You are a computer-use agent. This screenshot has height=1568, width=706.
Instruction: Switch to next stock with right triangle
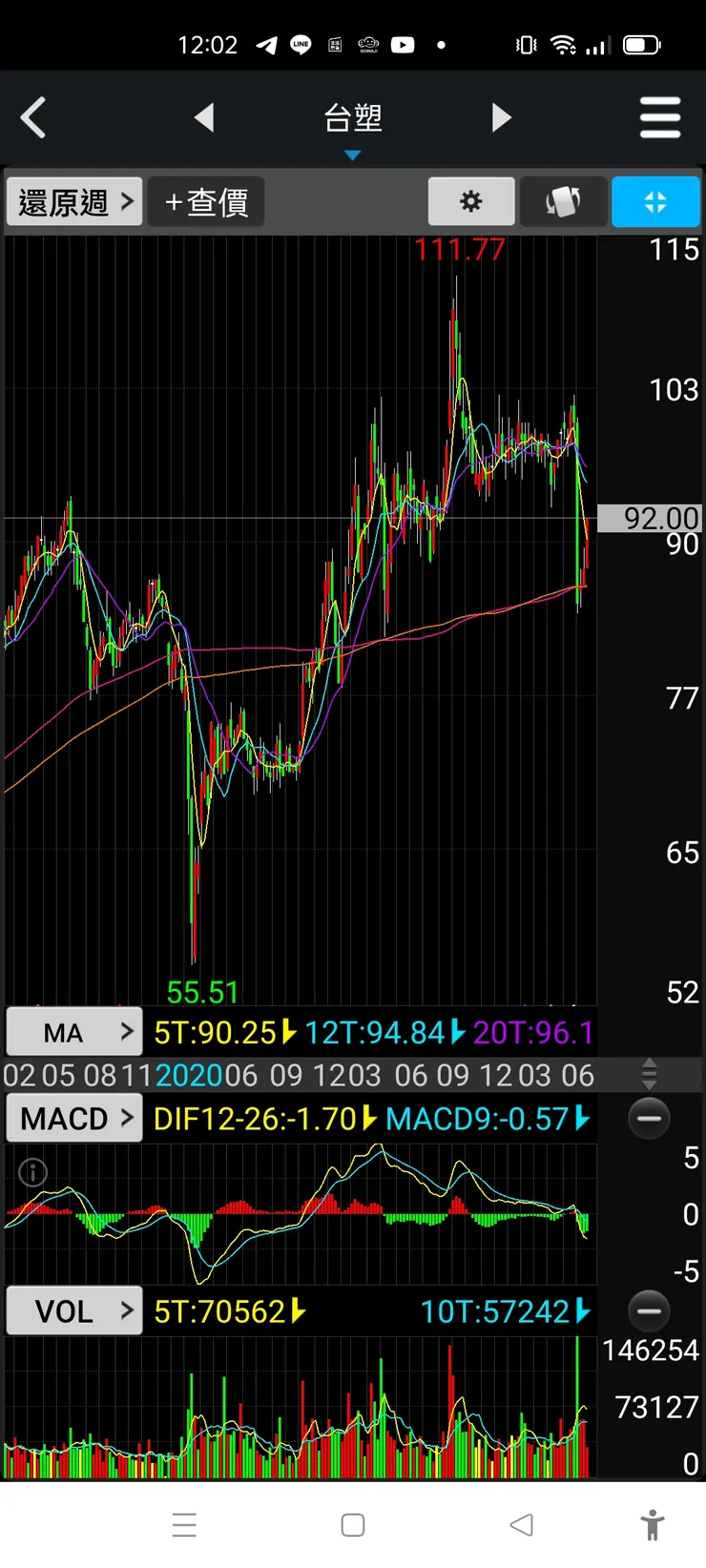coord(502,117)
